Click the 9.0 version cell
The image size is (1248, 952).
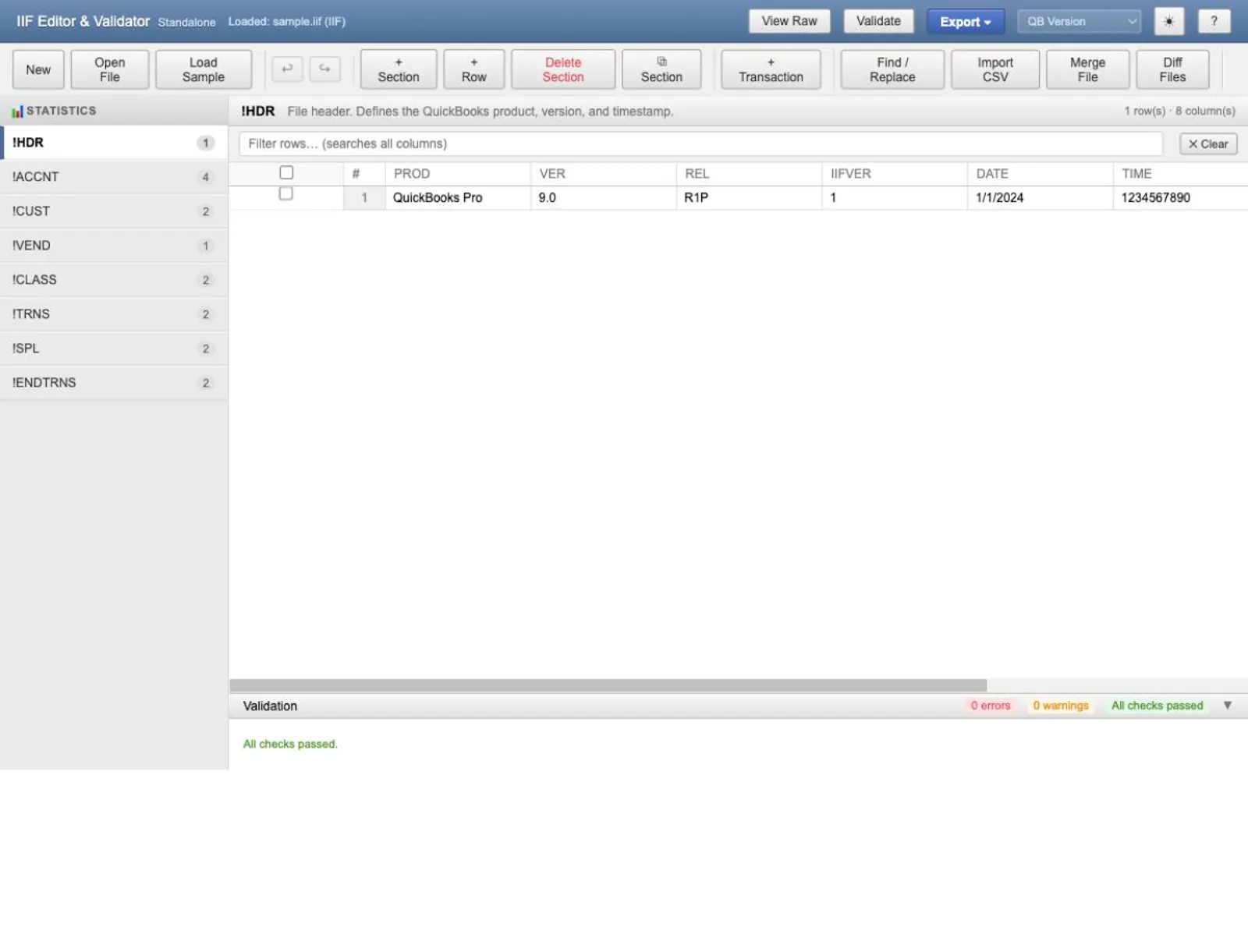(x=604, y=198)
